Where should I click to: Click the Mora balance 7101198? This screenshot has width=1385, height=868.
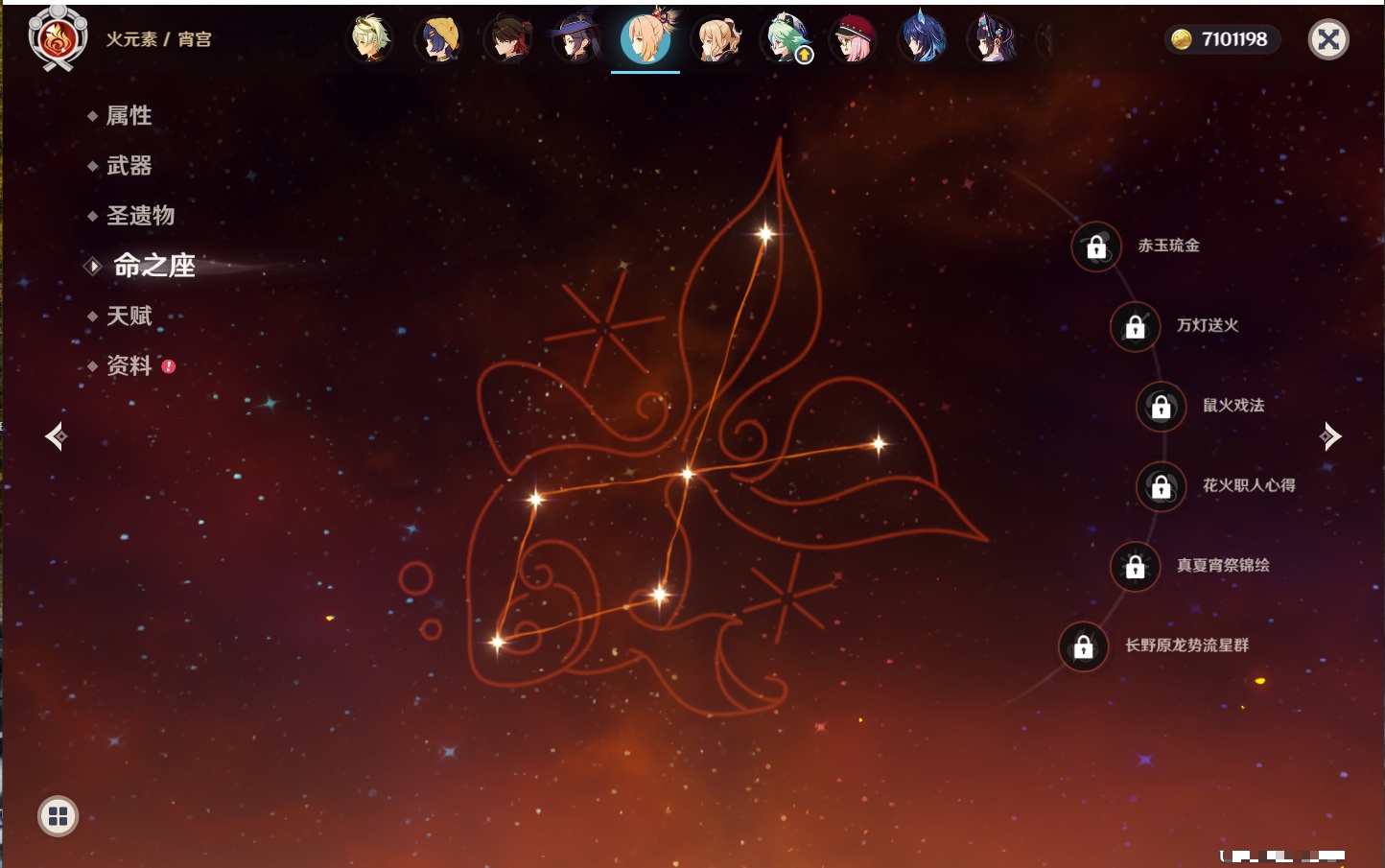point(1234,39)
